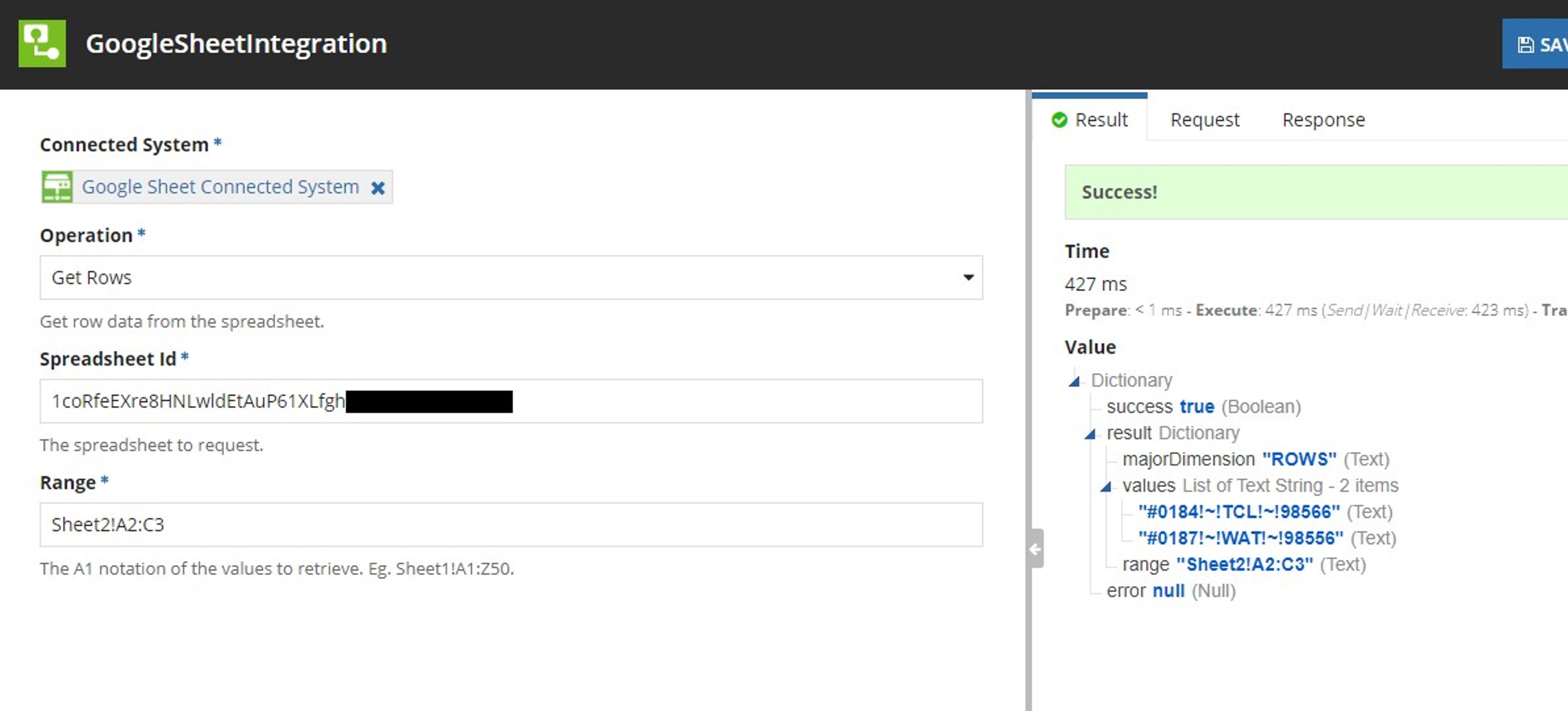The image size is (1568, 711).
Task: Collapse the values list node
Action: pyautogui.click(x=1106, y=486)
